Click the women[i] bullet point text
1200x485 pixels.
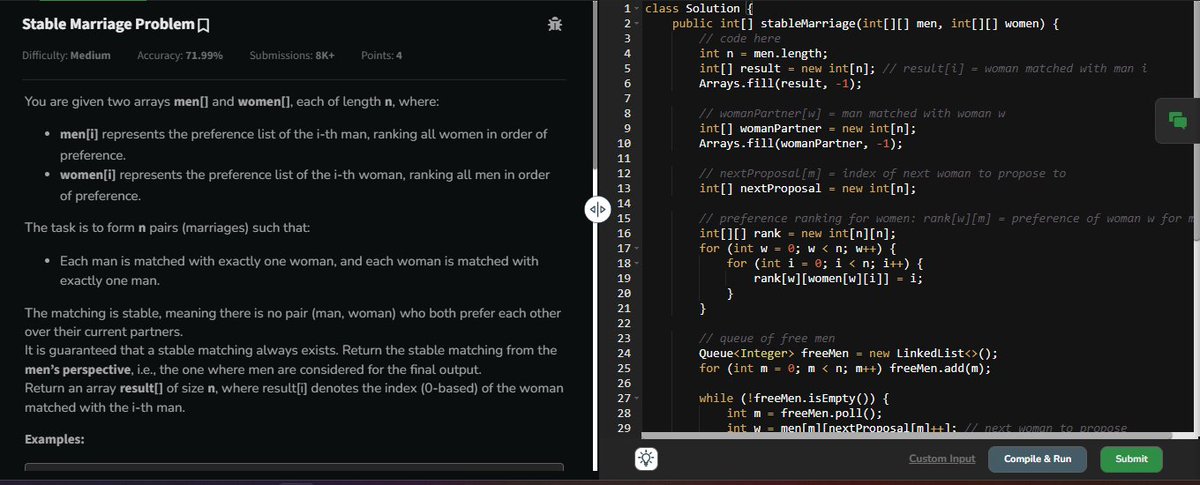305,185
